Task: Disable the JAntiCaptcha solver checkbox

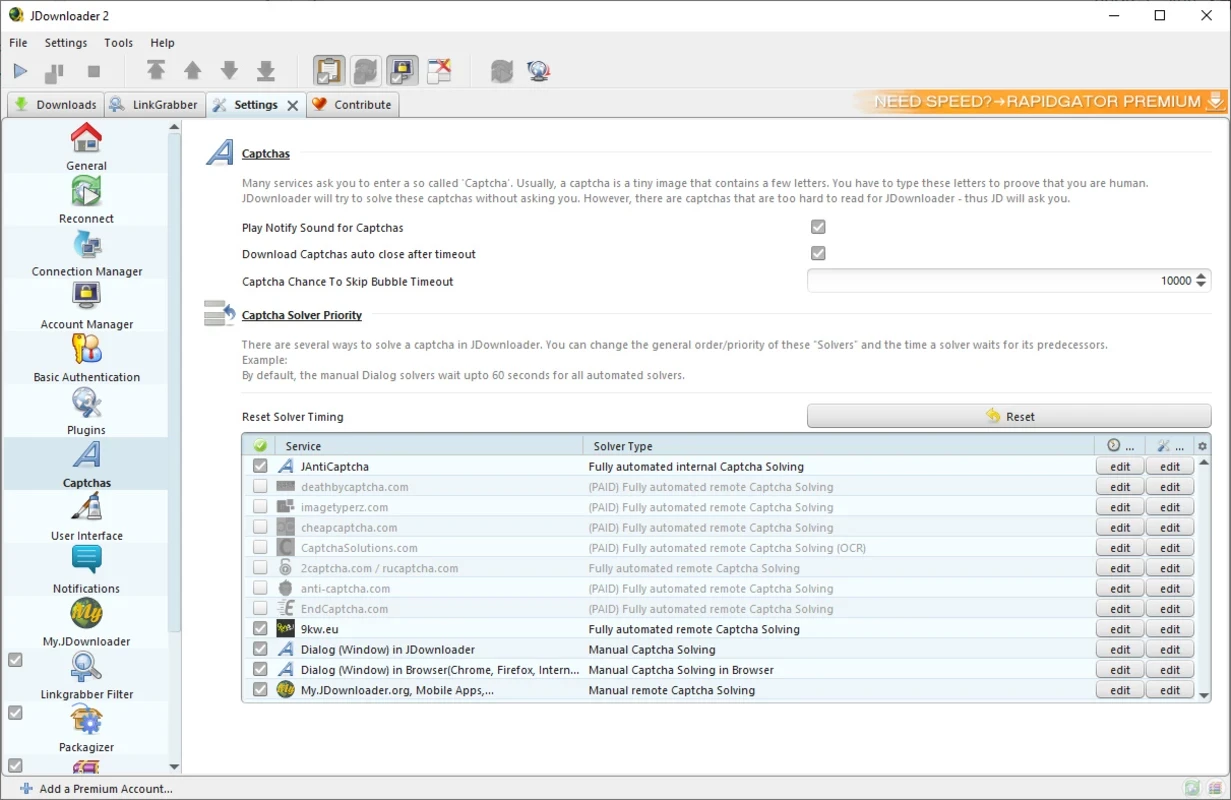Action: tap(260, 467)
